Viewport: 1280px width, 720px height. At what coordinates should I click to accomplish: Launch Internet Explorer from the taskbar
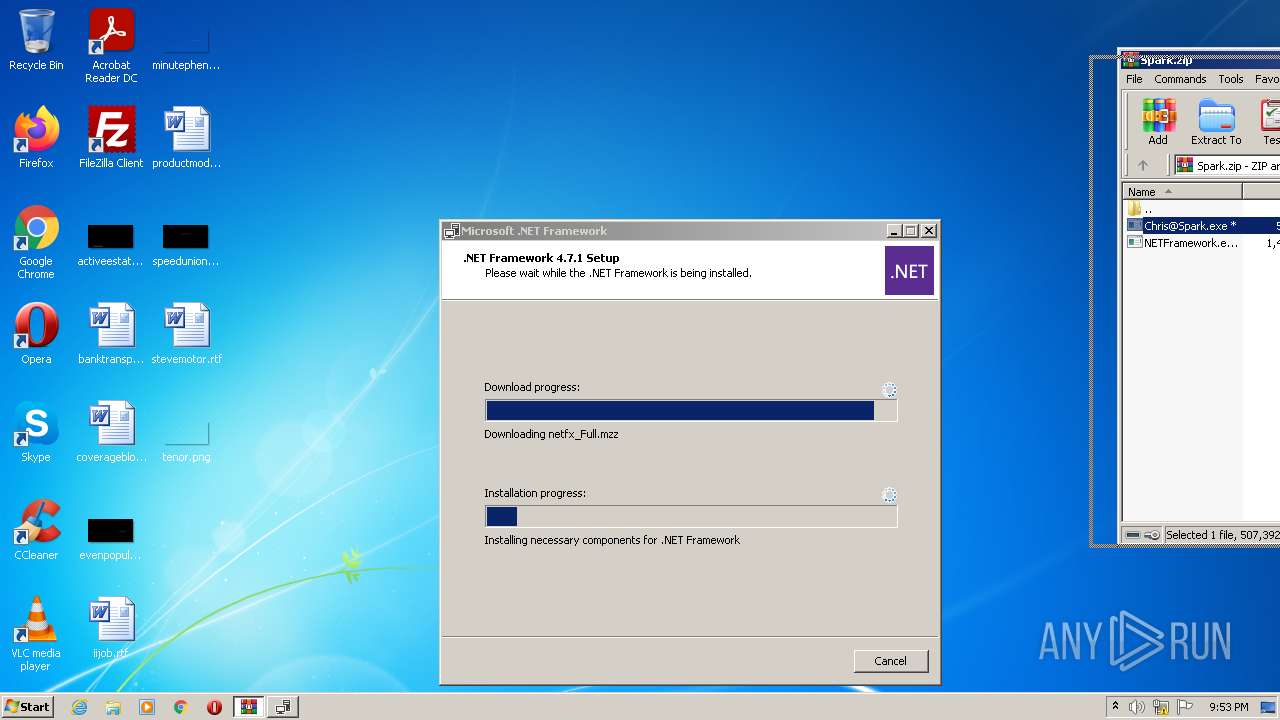click(x=80, y=707)
